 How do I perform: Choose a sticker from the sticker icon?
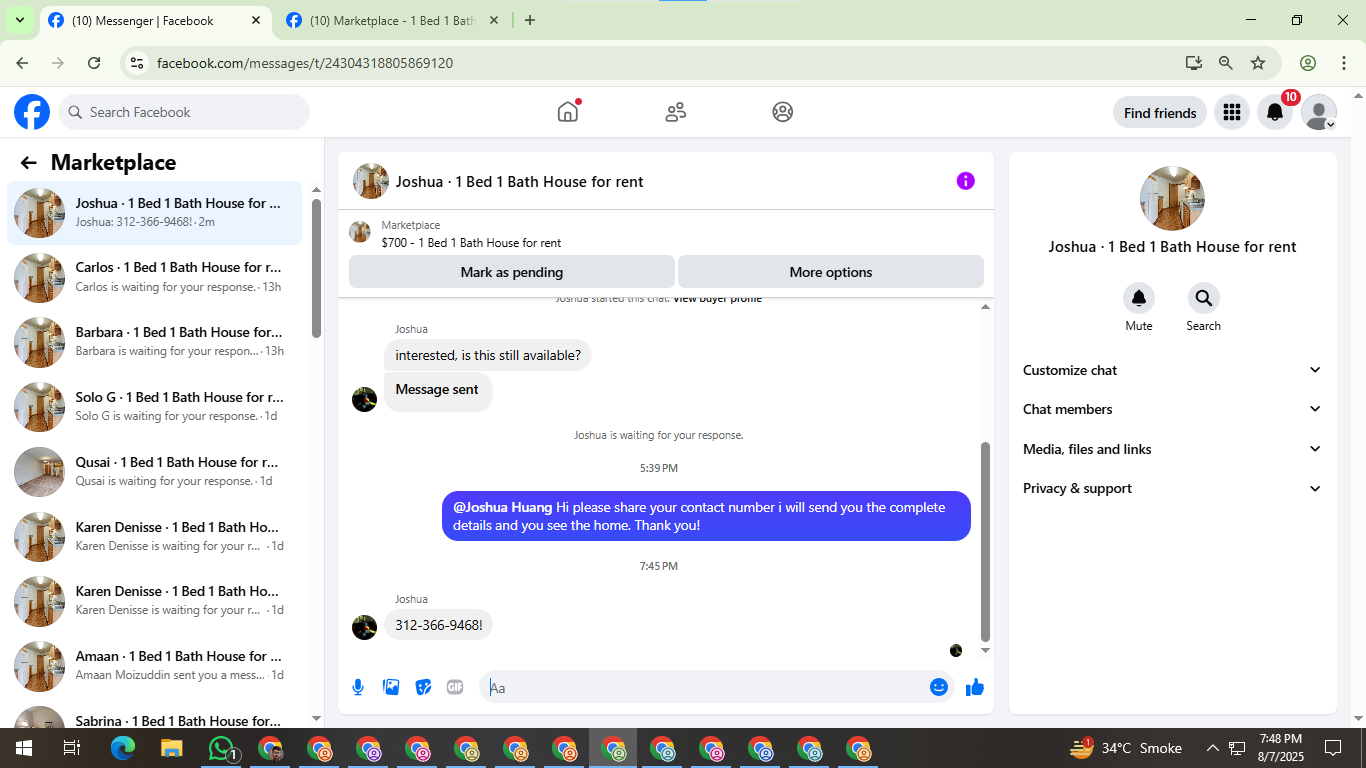pos(423,687)
